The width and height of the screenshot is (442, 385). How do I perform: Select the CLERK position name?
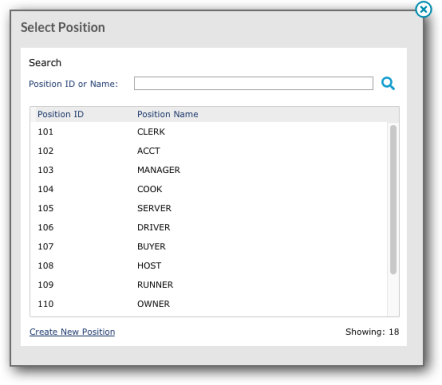[x=151, y=132]
